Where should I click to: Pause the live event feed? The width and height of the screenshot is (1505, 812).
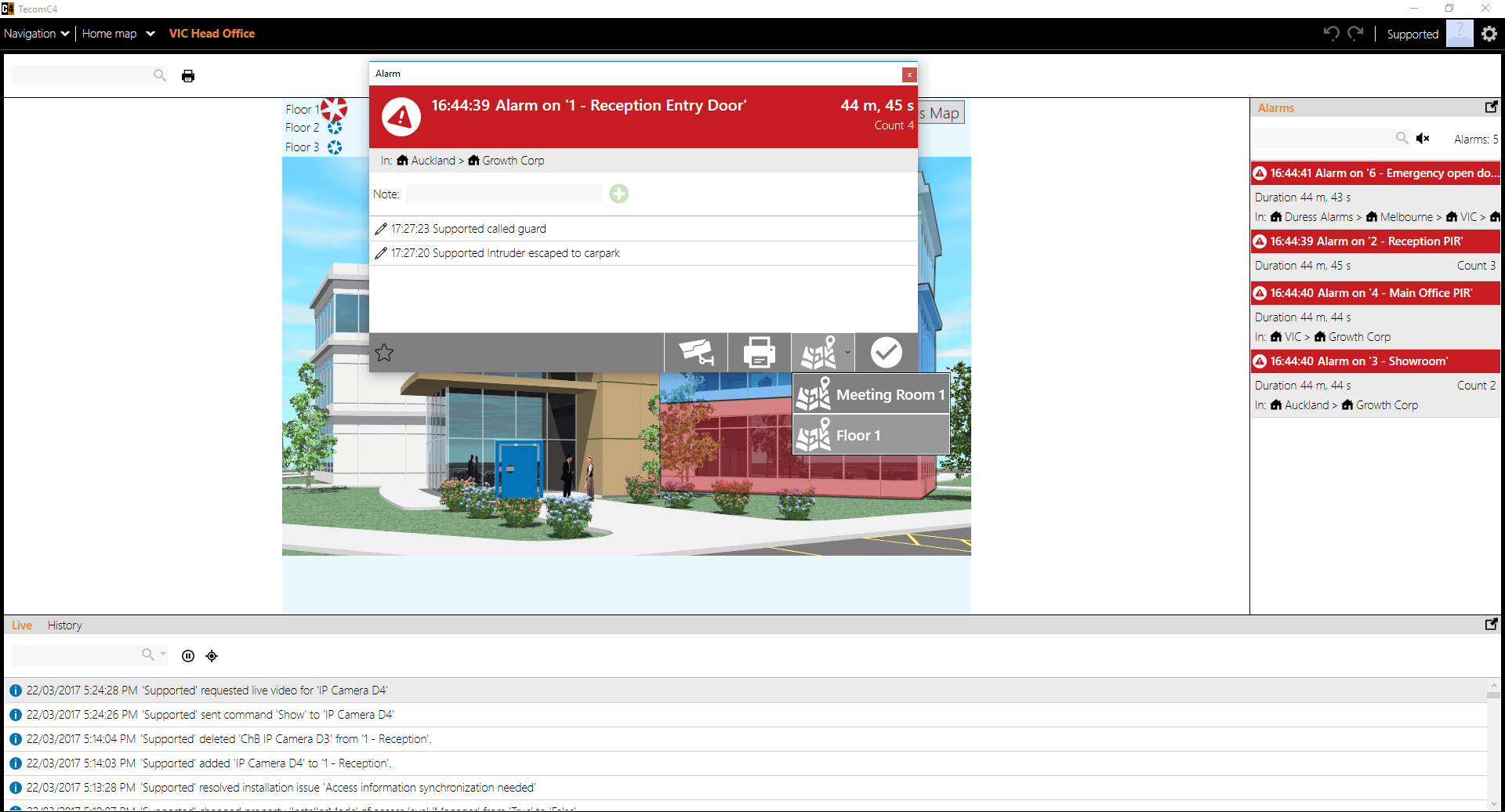(188, 656)
